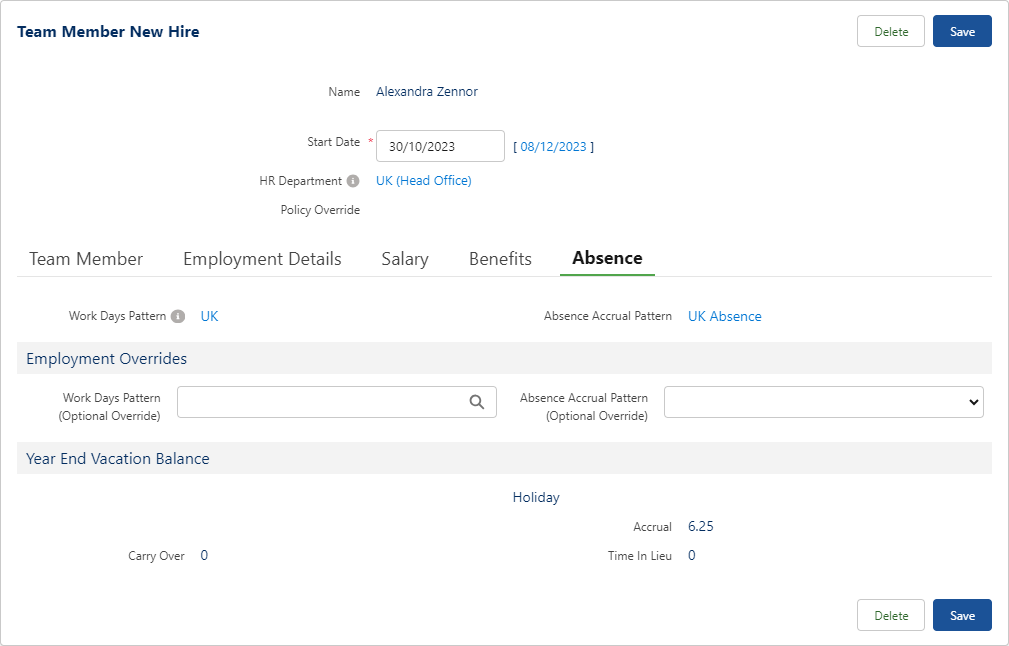Screen dimensions: 1009x646
Task: Click the Start Date input field
Action: coord(440,146)
